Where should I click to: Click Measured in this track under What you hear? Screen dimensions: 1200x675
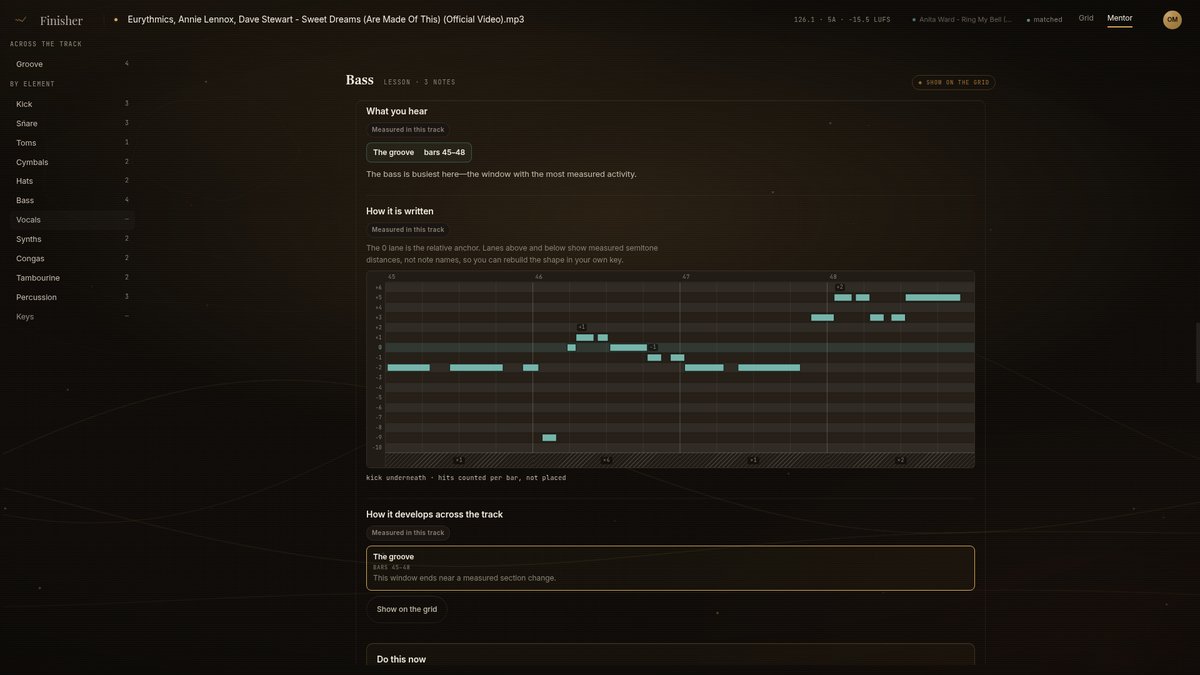[408, 129]
